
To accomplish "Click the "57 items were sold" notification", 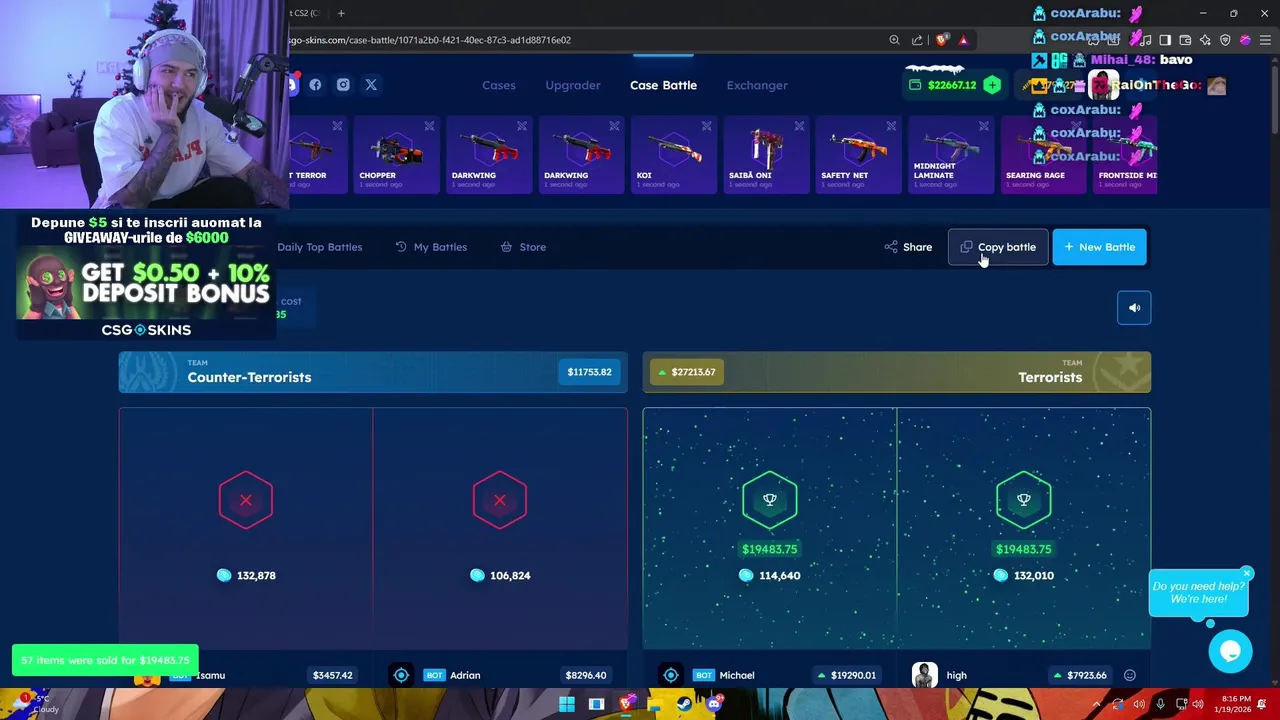I will click(x=105, y=660).
